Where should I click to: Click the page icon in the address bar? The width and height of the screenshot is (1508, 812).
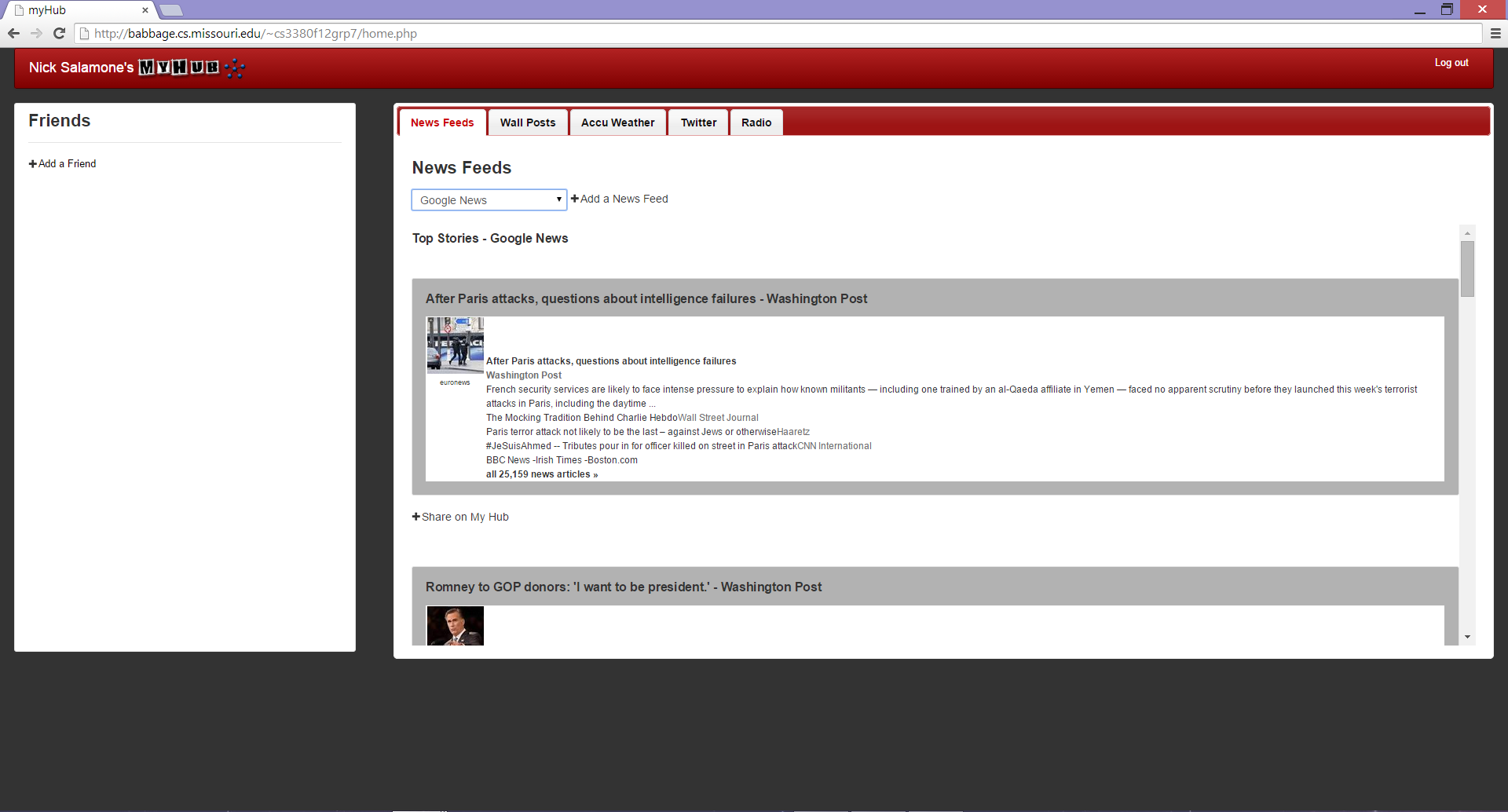[85, 33]
